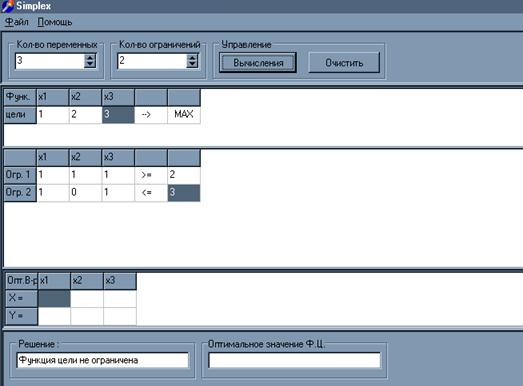Viewport: 523px width, 386px height.
Task: Click the Решение text field
Action: [102, 360]
